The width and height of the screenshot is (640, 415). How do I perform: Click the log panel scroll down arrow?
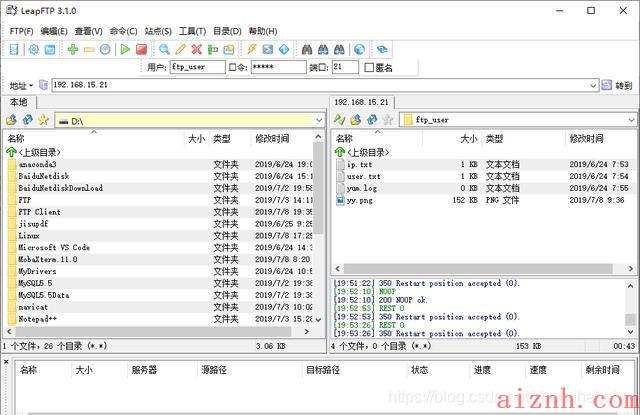click(631, 332)
